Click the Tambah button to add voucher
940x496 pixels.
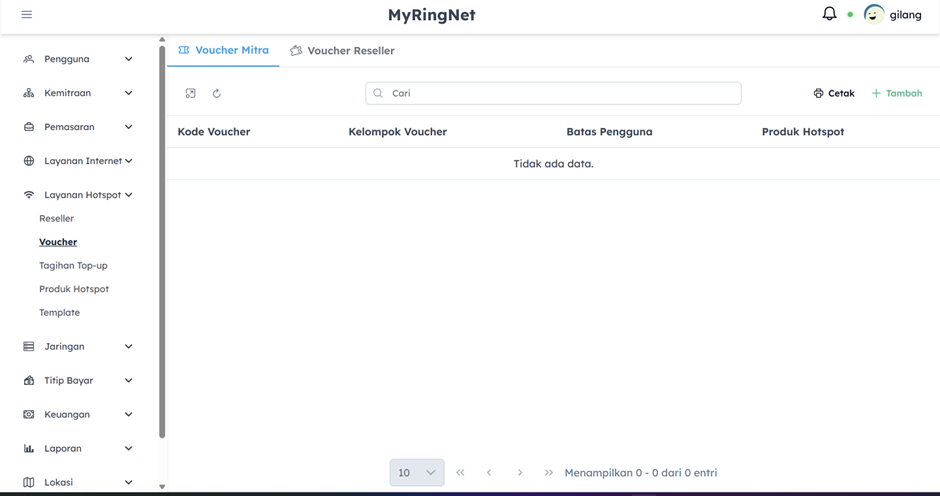[x=897, y=93]
